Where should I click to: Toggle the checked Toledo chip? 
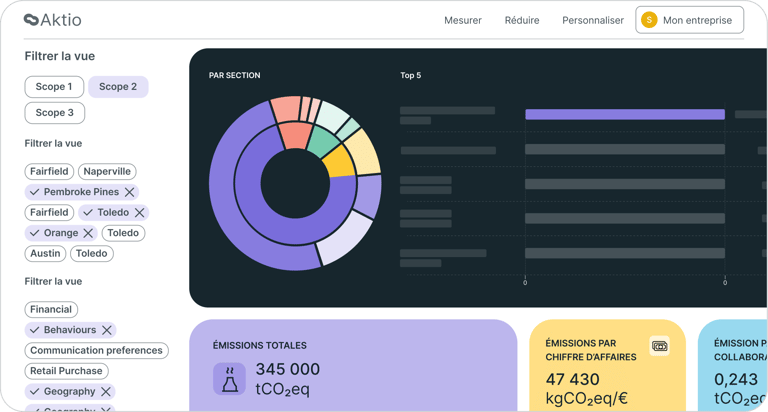(113, 213)
